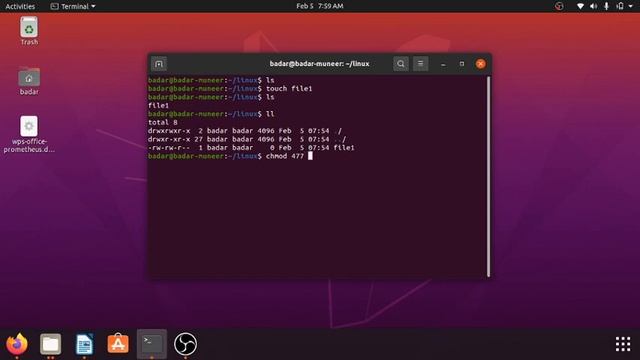Click the Wi-Fi status icon

coord(580,6)
